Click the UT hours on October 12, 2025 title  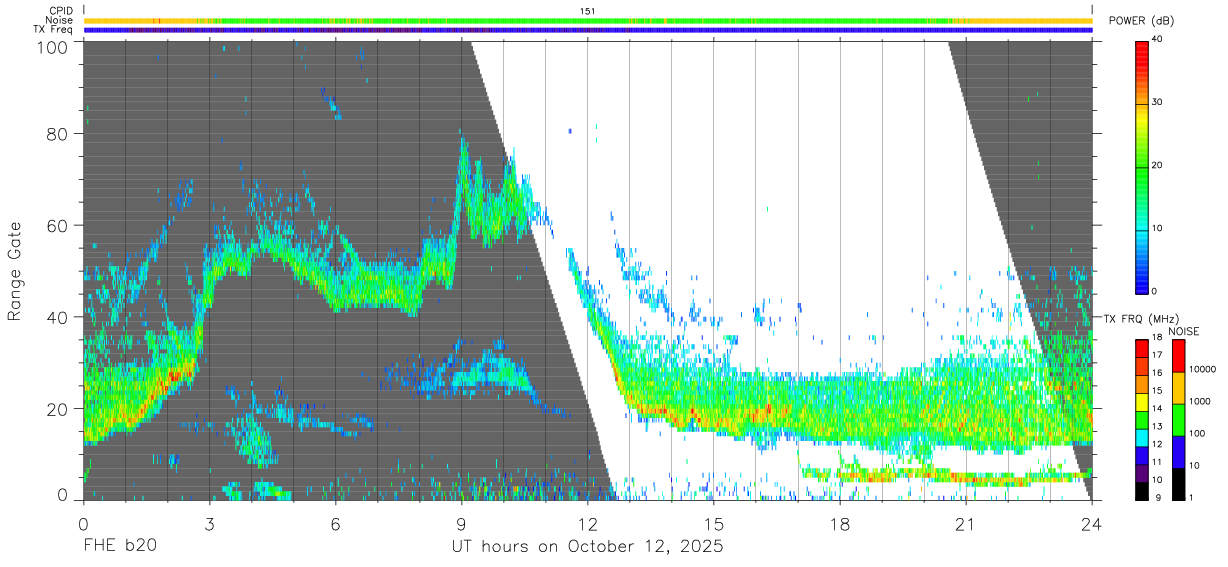(588, 547)
